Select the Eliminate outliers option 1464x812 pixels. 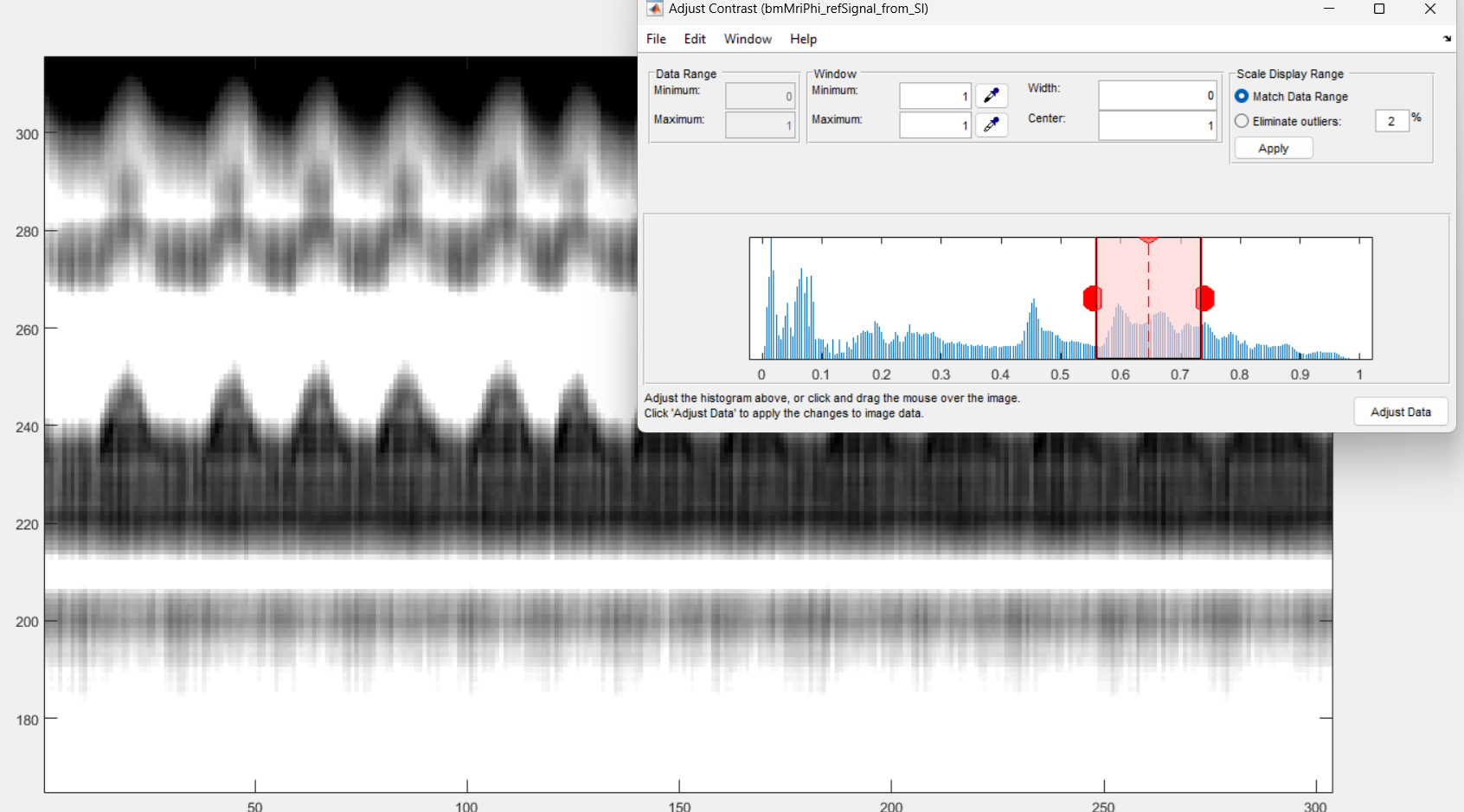point(1242,121)
